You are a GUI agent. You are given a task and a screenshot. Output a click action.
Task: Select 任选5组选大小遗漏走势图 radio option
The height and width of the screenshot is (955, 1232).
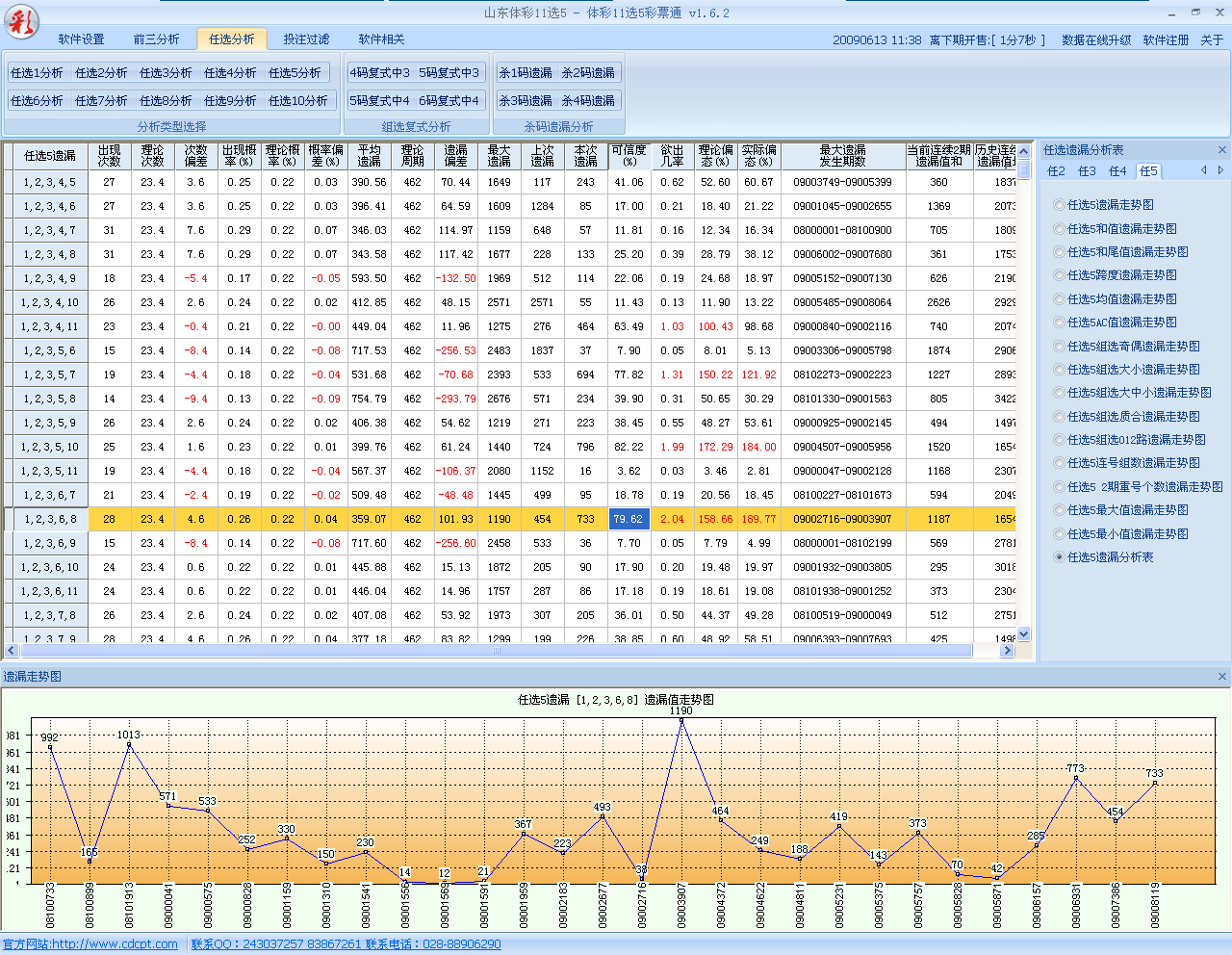click(x=1126, y=370)
